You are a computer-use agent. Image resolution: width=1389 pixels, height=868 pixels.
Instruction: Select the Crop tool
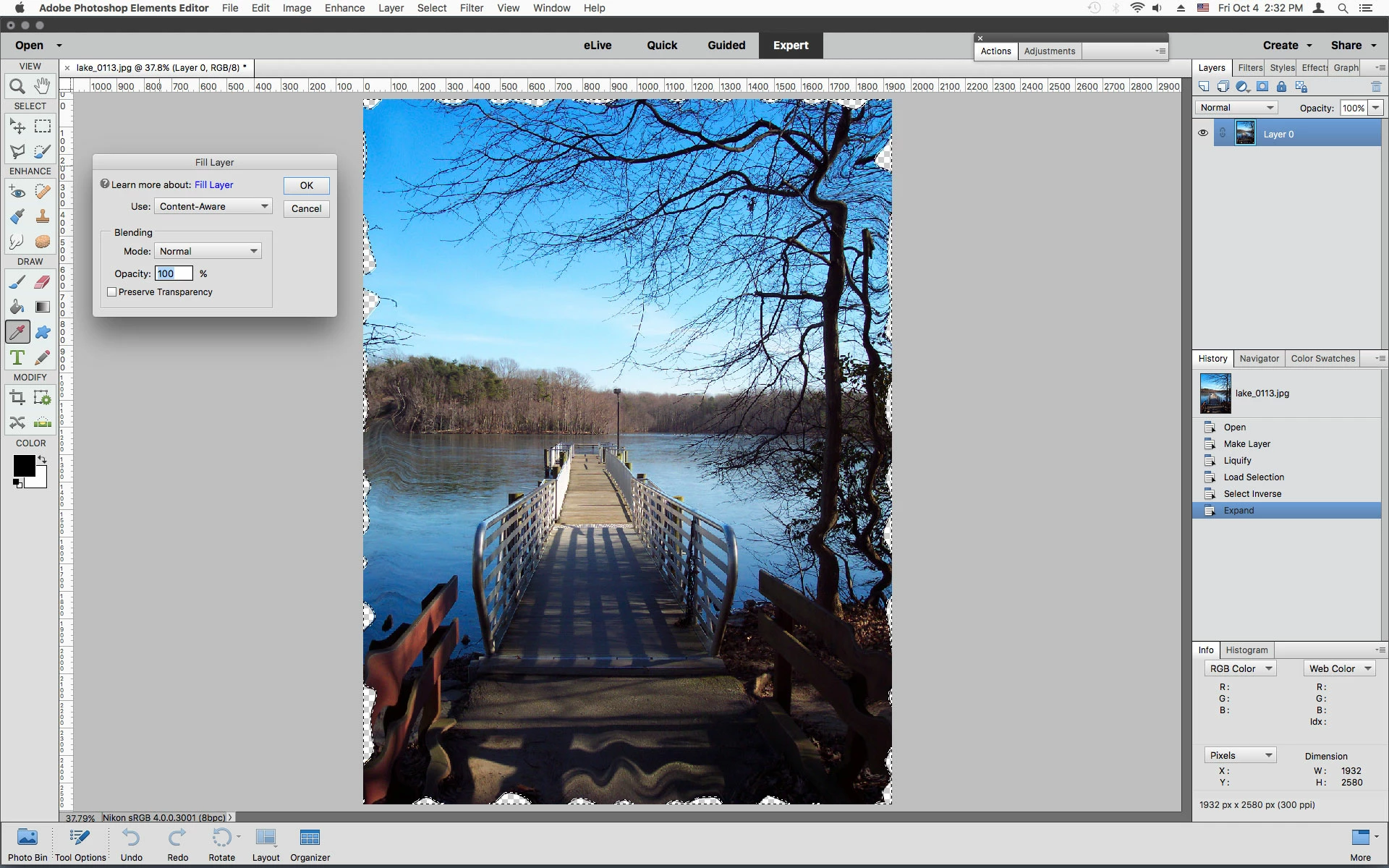pos(17,397)
